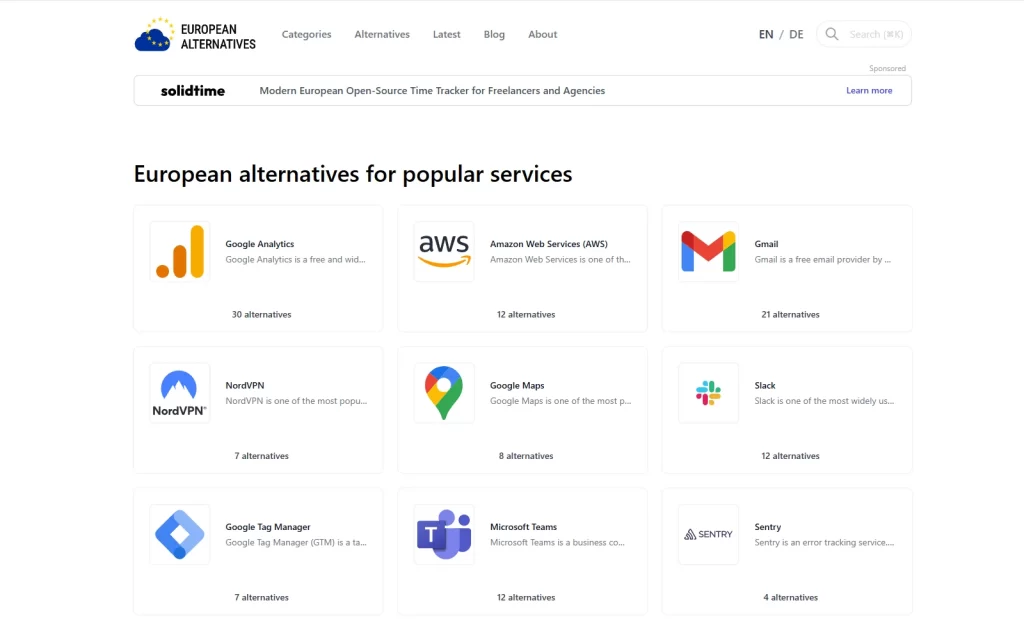
Task: Open the Google Analytics bar chart icon
Action: click(180, 251)
